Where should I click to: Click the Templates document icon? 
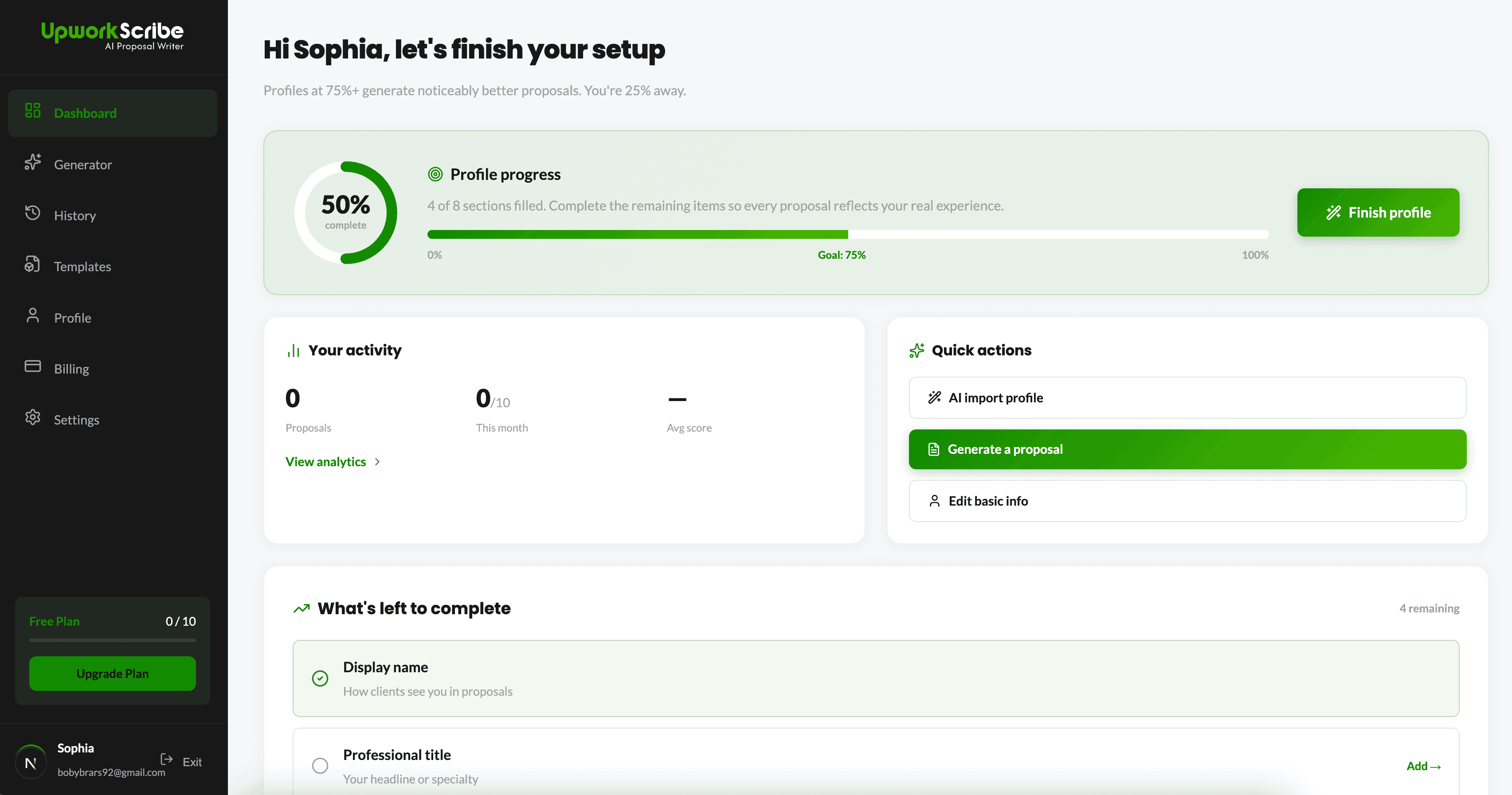[x=33, y=264]
